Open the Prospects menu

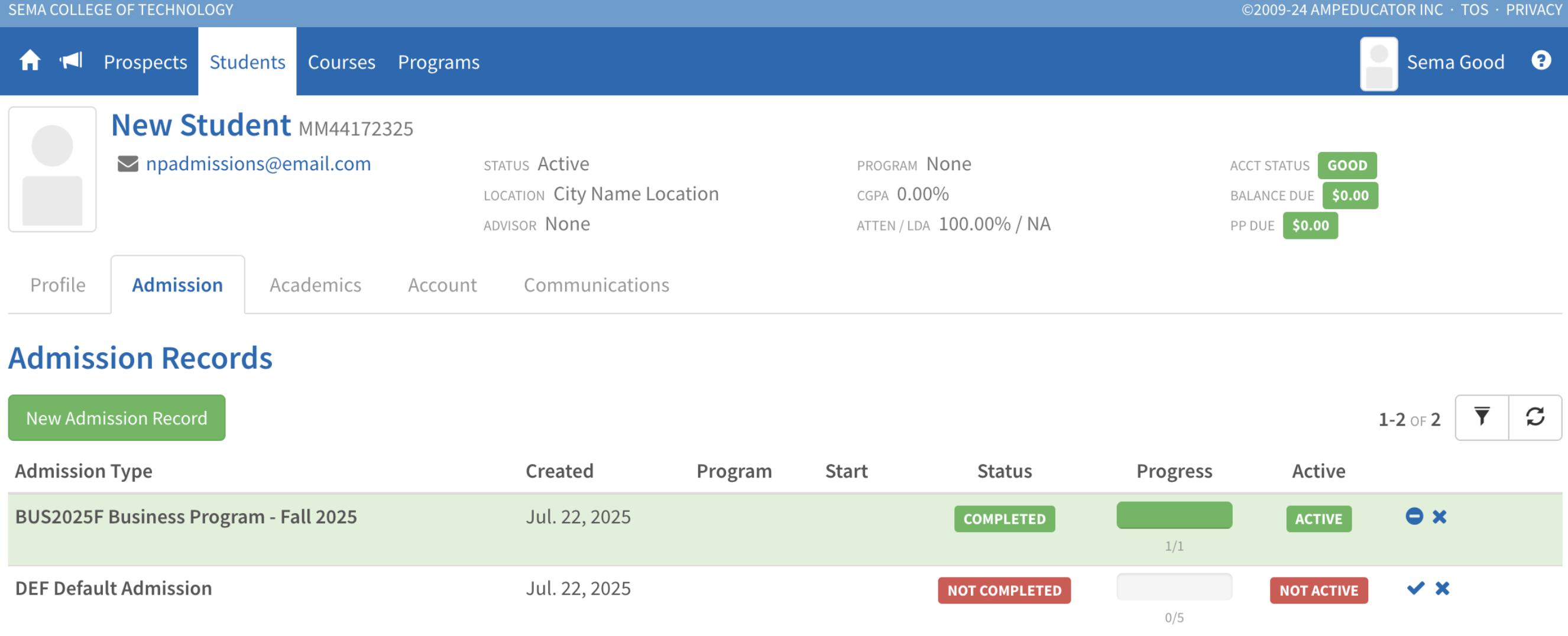click(145, 62)
